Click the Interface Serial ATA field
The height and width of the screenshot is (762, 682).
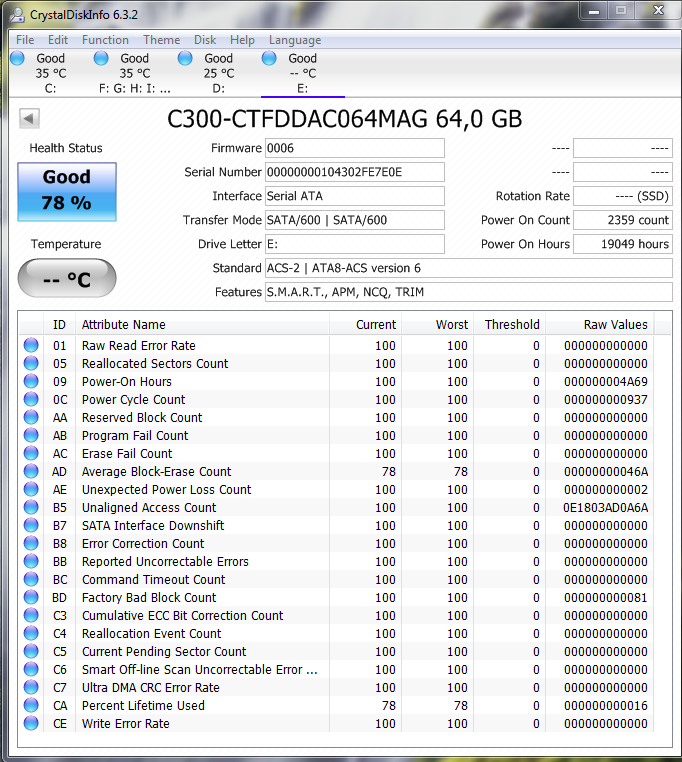354,196
